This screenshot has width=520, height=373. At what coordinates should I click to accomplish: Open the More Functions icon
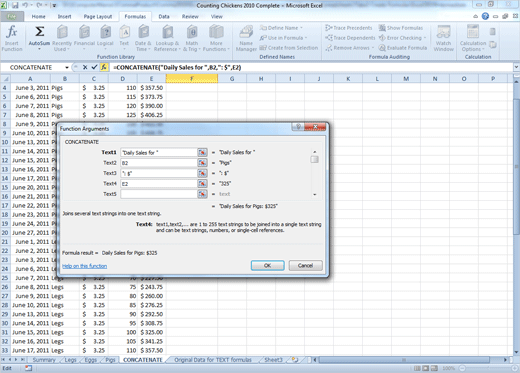pyautogui.click(x=216, y=32)
